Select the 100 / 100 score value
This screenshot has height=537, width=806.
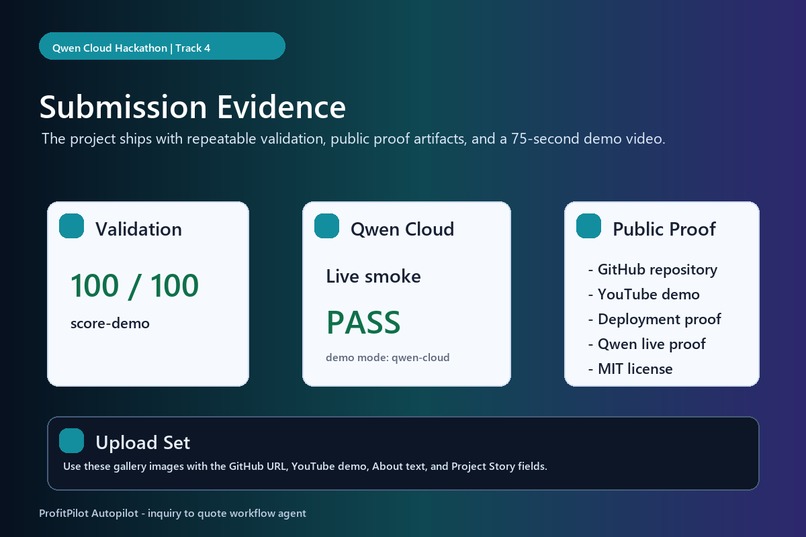(x=135, y=286)
